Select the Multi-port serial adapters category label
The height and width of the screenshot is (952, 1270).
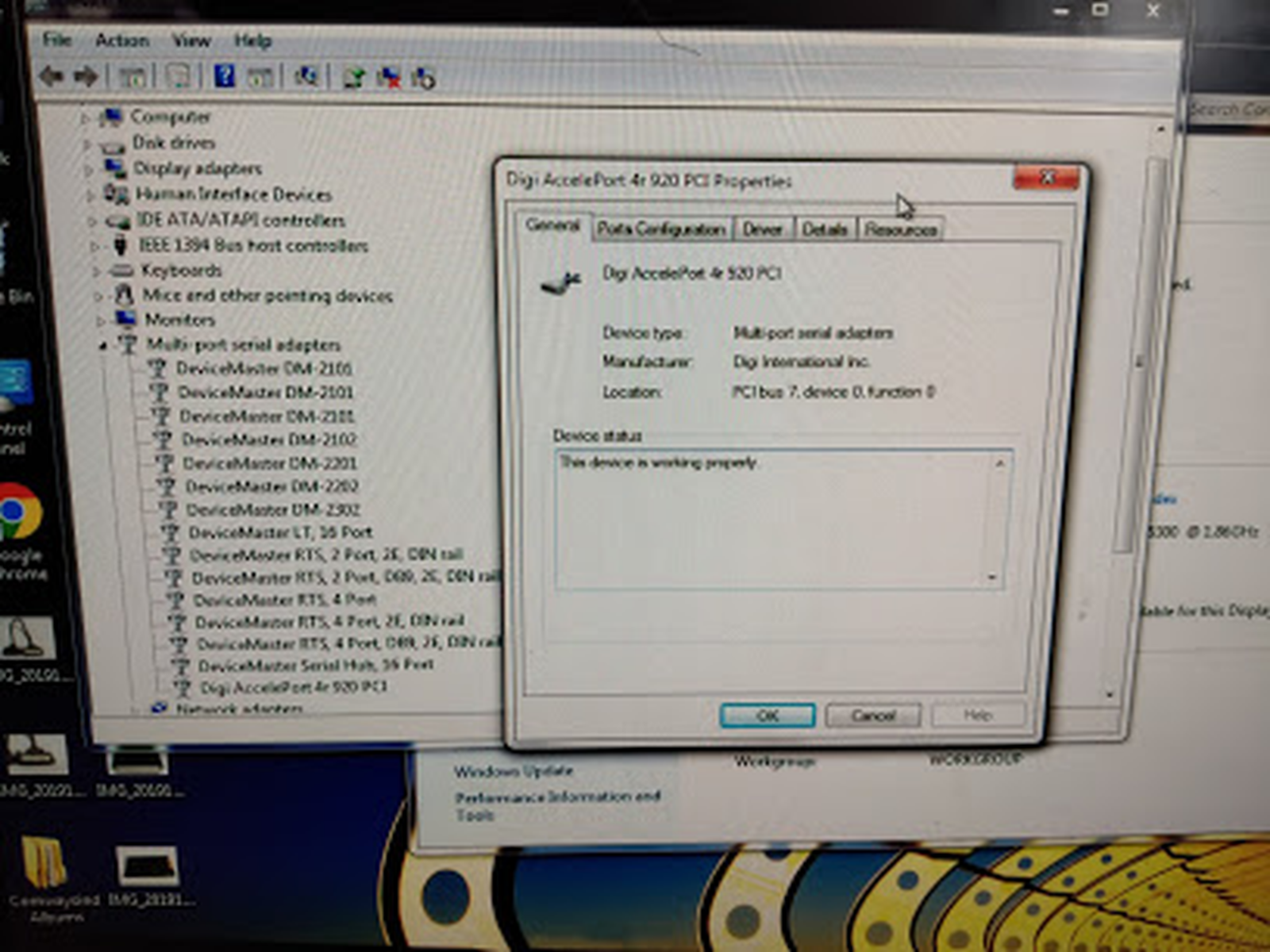click(x=244, y=345)
